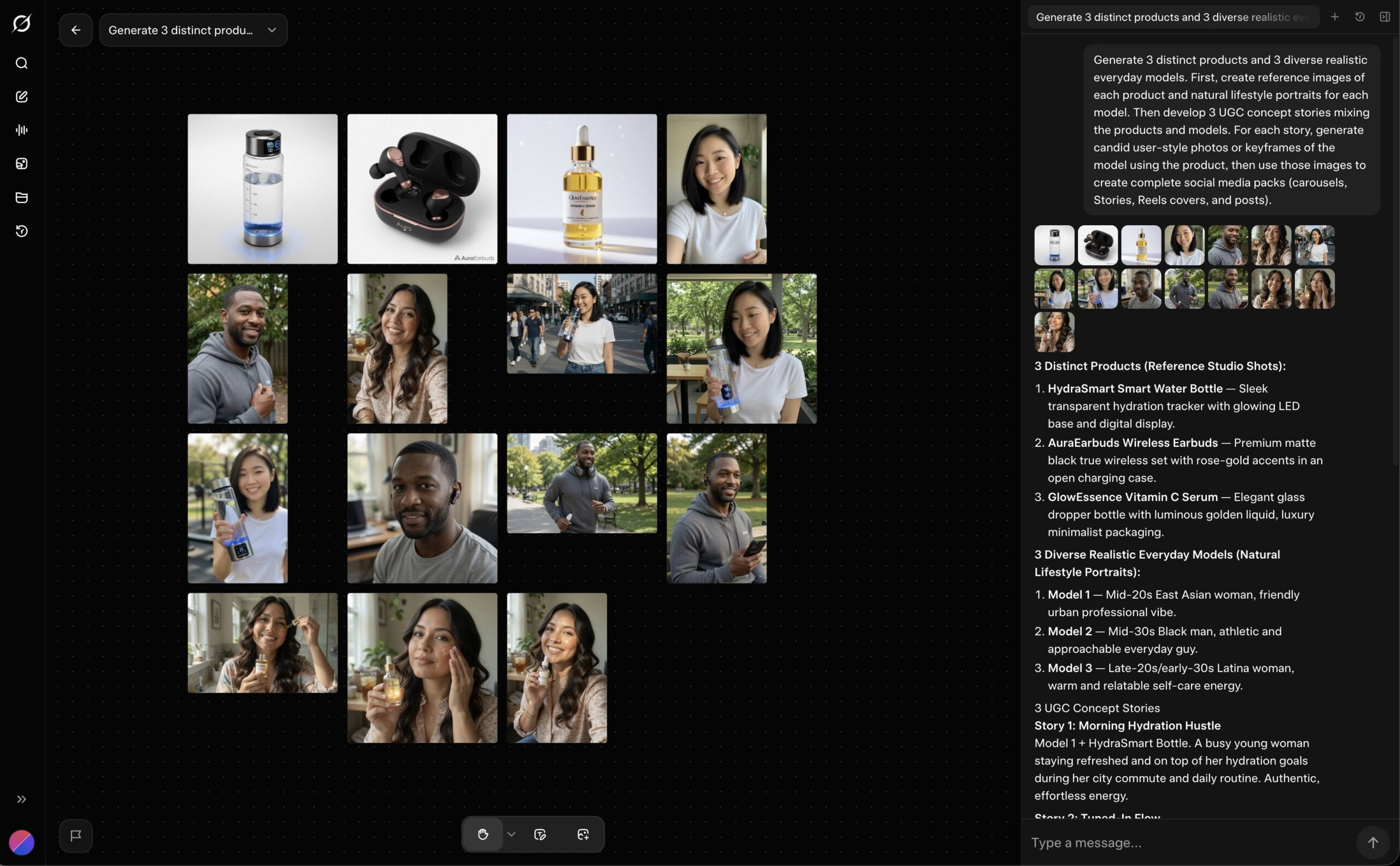Open the history icon in left sidebar
1400x866 pixels.
coord(21,231)
